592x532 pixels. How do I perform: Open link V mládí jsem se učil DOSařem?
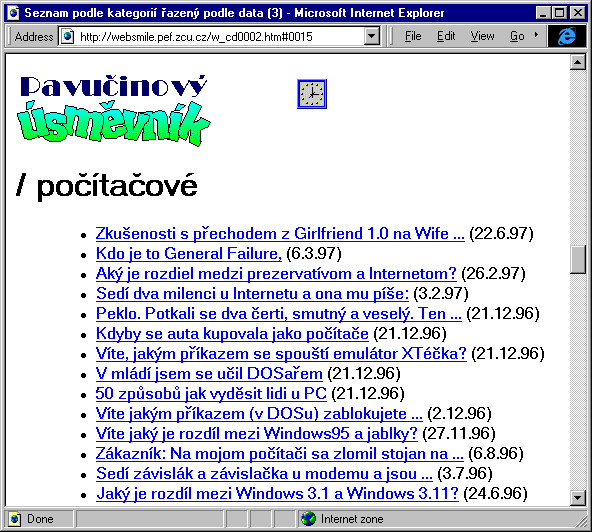(x=209, y=374)
